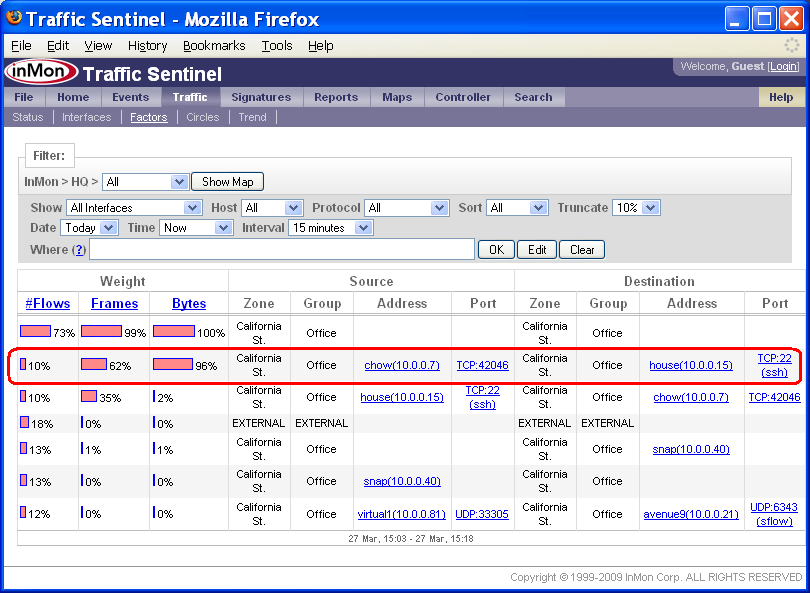The height and width of the screenshot is (593, 810).
Task: Focus the Where filter input field
Action: click(x=282, y=249)
